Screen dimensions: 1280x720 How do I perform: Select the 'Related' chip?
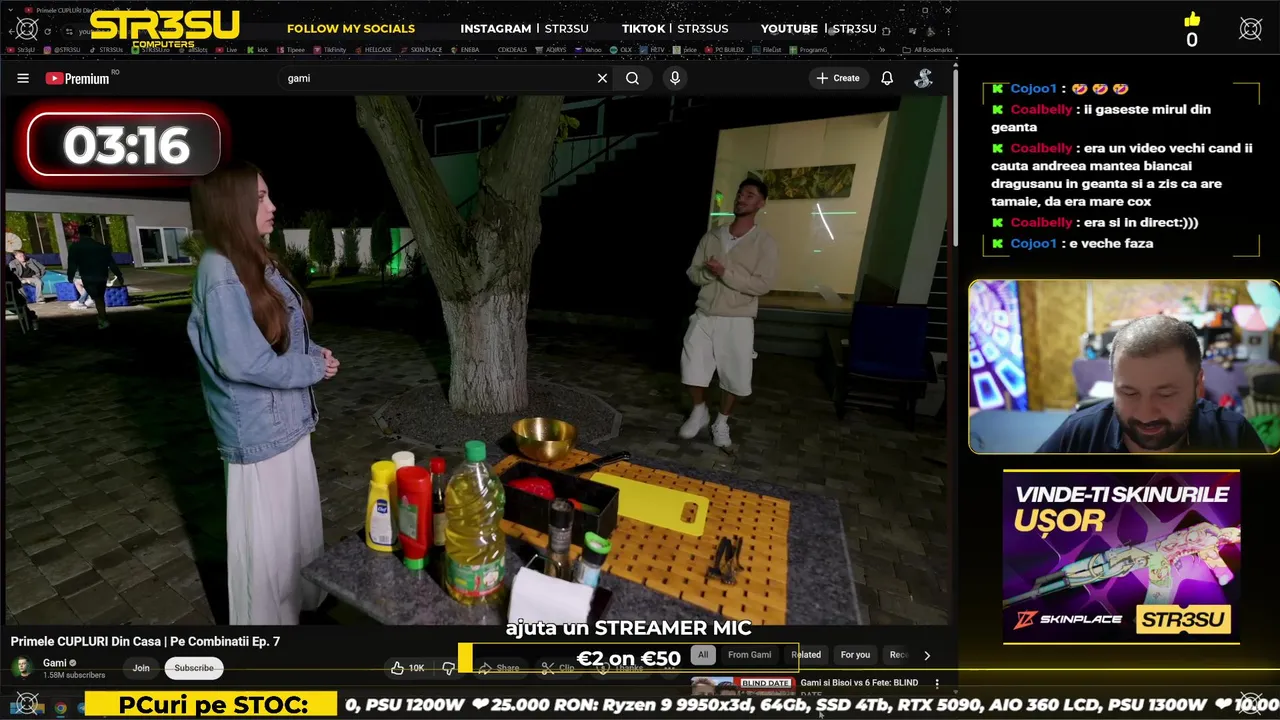tap(806, 655)
